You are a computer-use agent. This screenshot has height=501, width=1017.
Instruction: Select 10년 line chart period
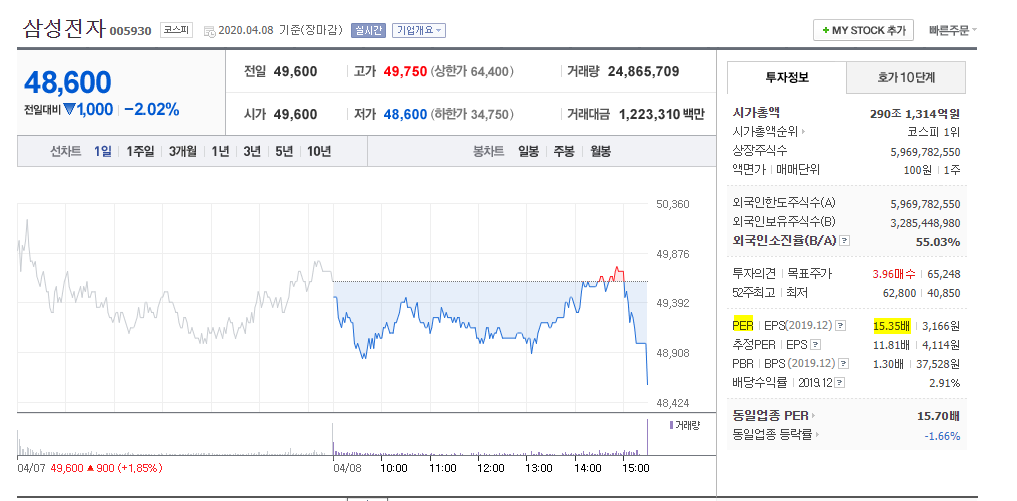pos(319,151)
